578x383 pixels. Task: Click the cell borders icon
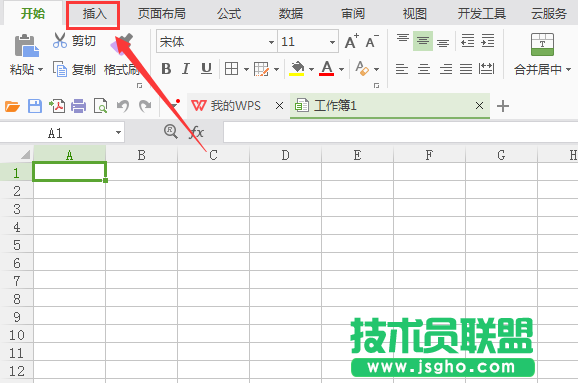231,69
